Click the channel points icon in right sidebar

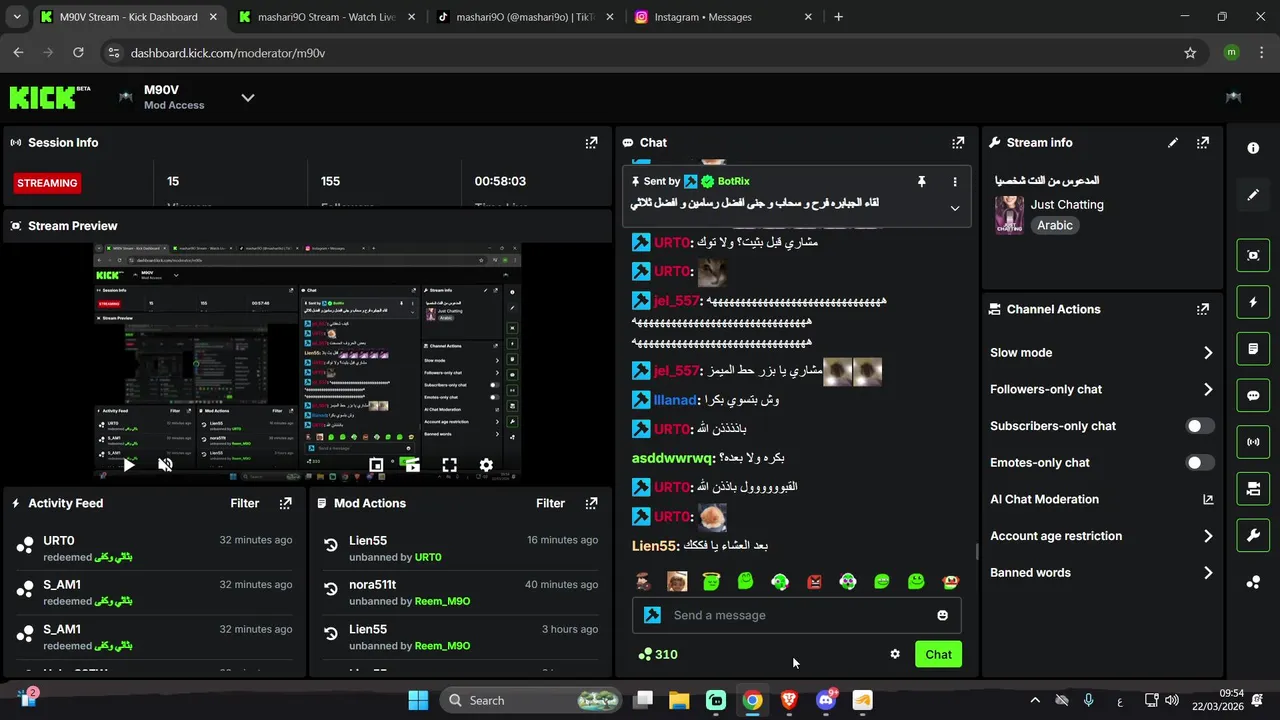click(x=1253, y=582)
